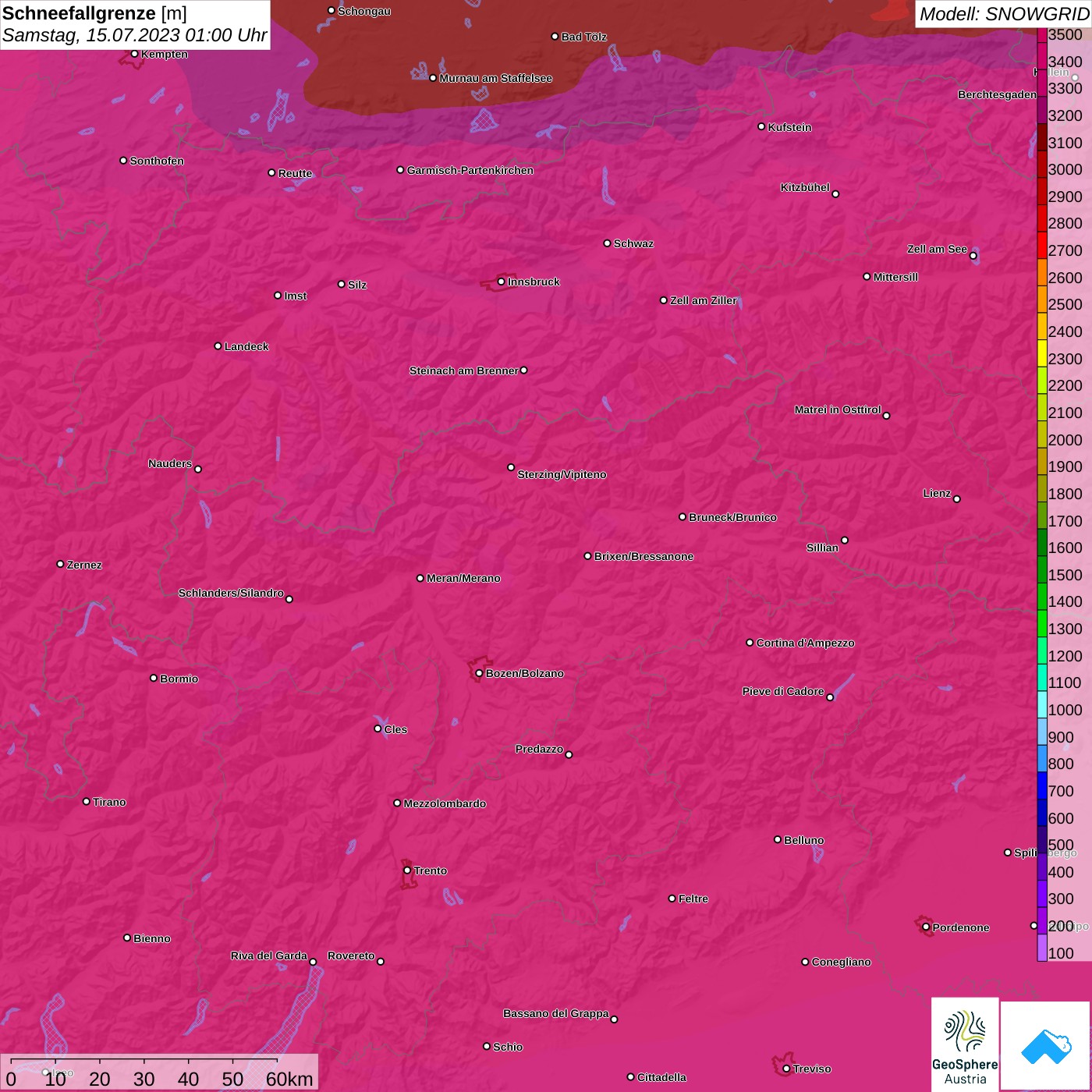The image size is (1092, 1092).
Task: Click the Sillian label
Action: click(x=822, y=548)
